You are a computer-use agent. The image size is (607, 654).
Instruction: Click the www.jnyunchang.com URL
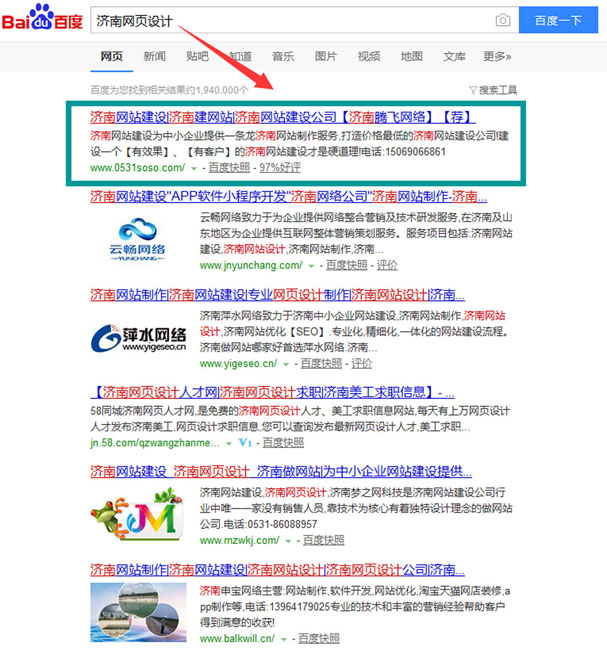coord(251,265)
